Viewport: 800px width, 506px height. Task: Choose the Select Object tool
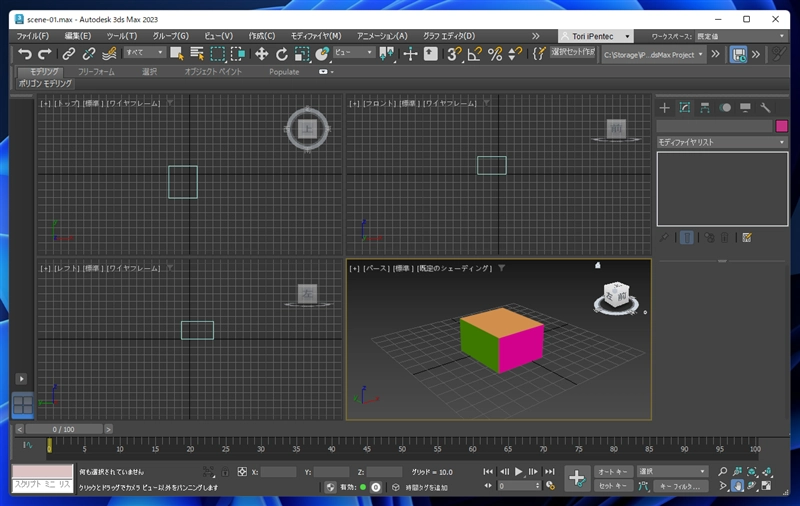[177, 54]
